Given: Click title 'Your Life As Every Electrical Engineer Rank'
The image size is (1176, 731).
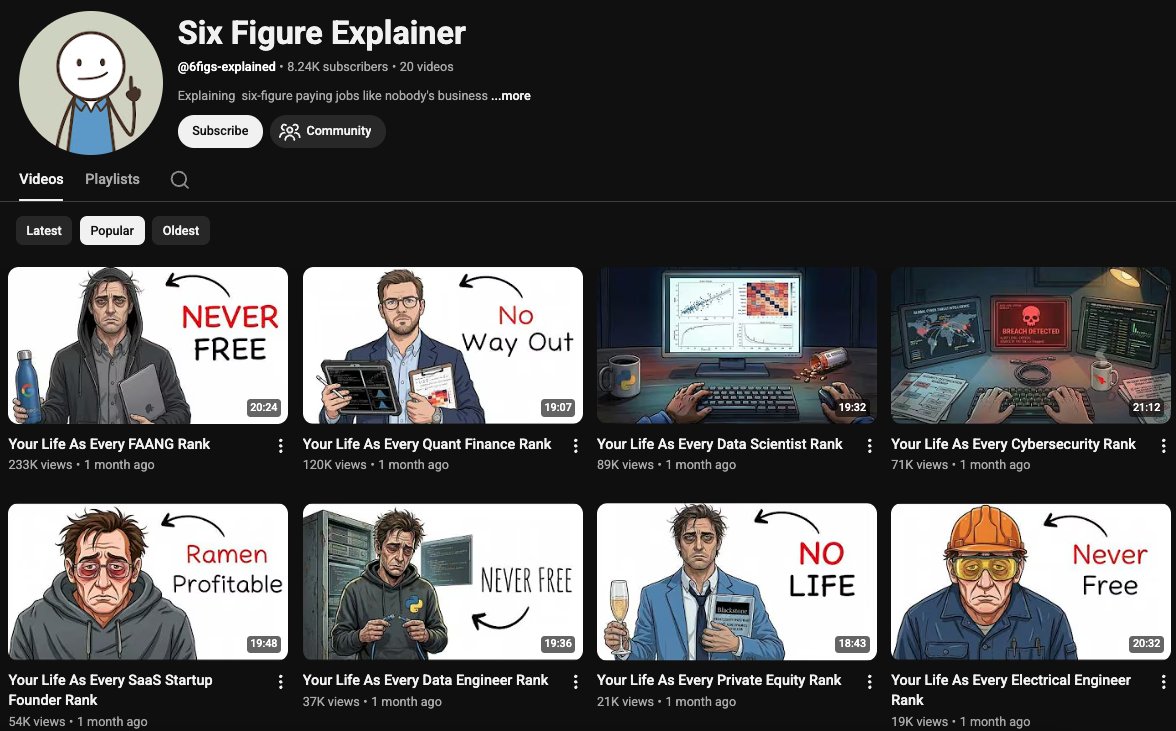Looking at the screenshot, I should (x=1011, y=690).
